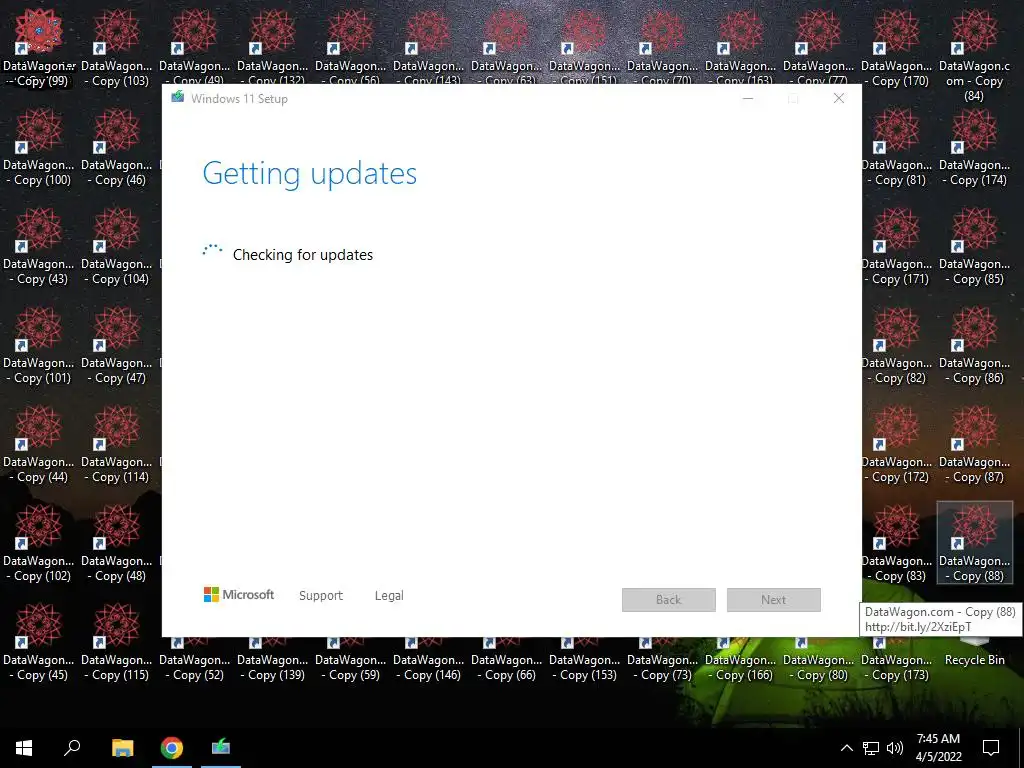The image size is (1024, 768).
Task: Show hidden system tray icons
Action: click(x=846, y=748)
